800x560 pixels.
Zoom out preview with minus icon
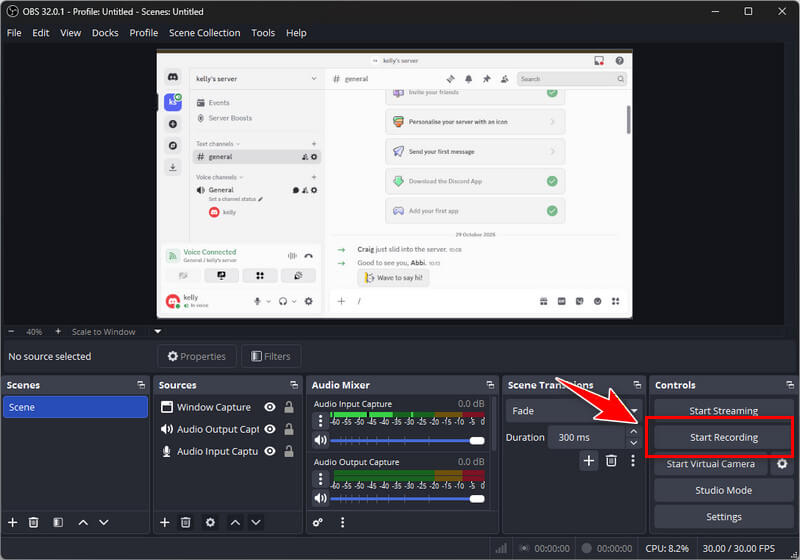[x=12, y=332]
